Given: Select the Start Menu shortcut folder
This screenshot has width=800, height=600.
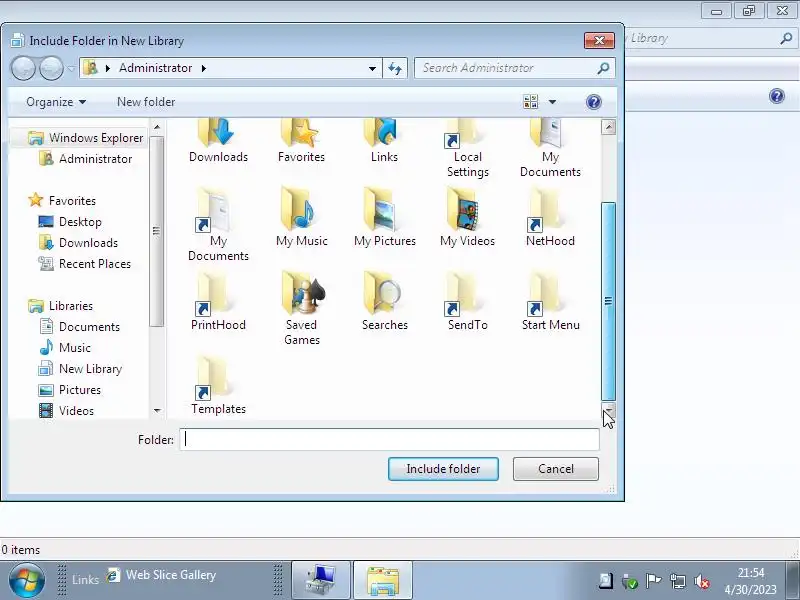Looking at the screenshot, I should pos(550,301).
